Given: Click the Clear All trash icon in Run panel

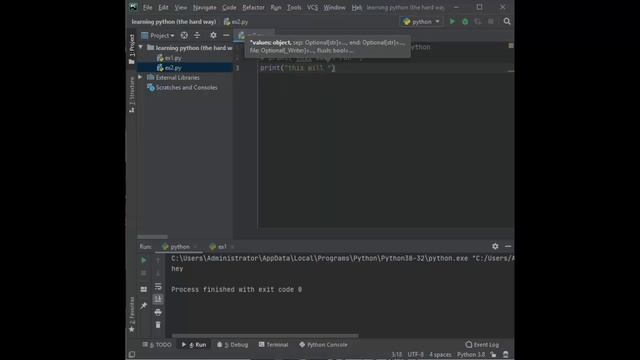Looking at the screenshot, I should coord(158,325).
